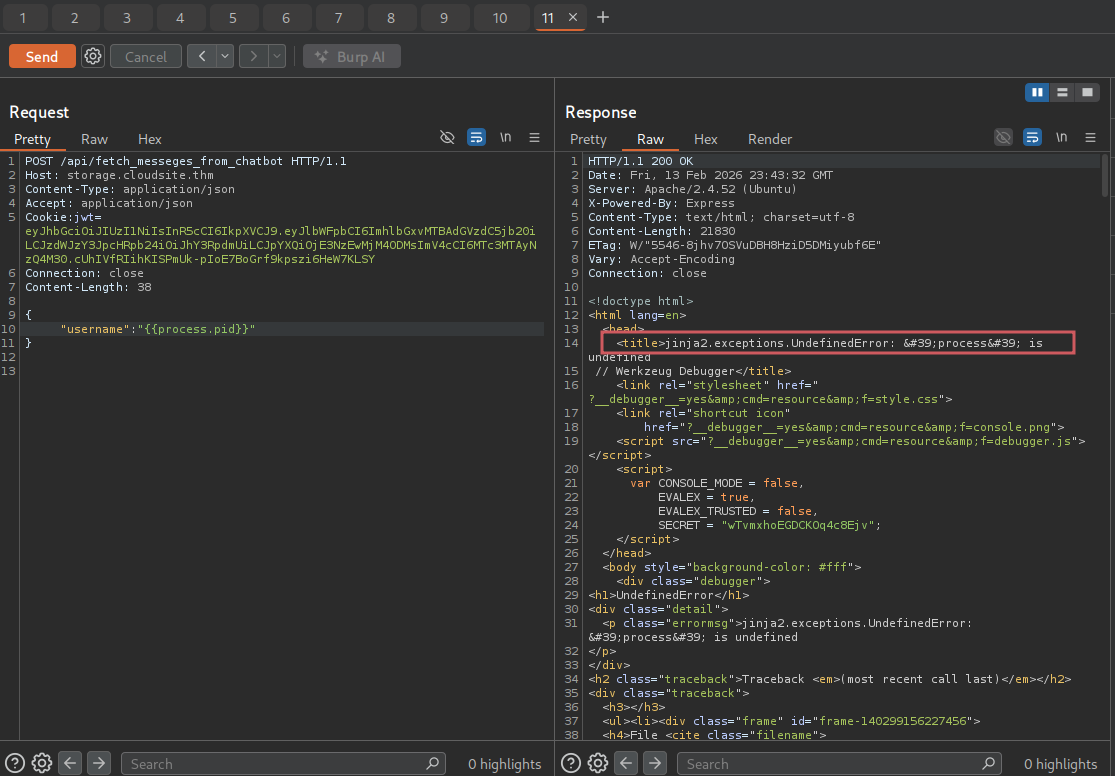This screenshot has width=1115, height=776.
Task: Click the Repeater settings gear beside Send
Action: click(92, 56)
